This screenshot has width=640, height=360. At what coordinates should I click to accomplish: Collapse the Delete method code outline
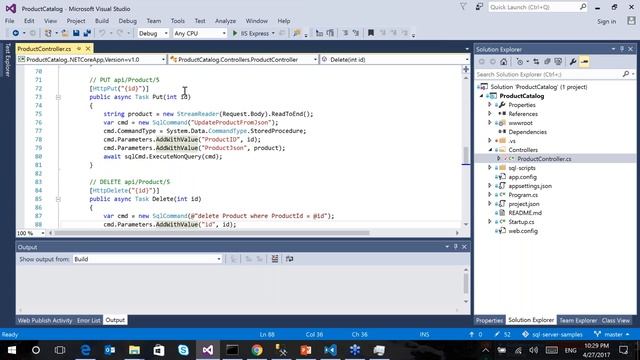point(58,199)
